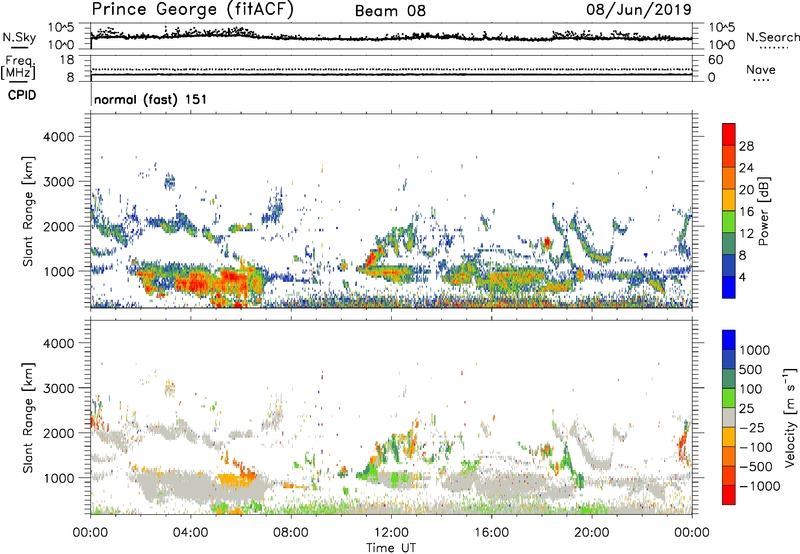Click the grey -25 to 25 velocity bar segment
This screenshot has width=800, height=554.
point(729,417)
